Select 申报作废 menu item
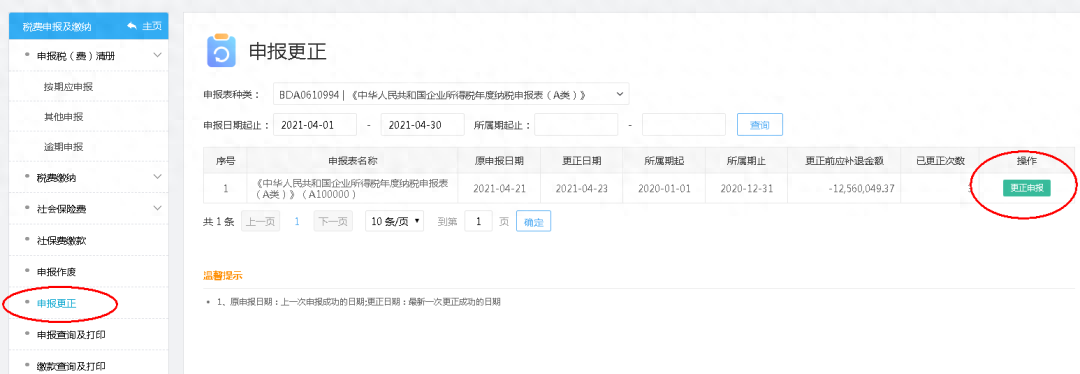Viewport: 1080px width, 374px height. [x=56, y=271]
